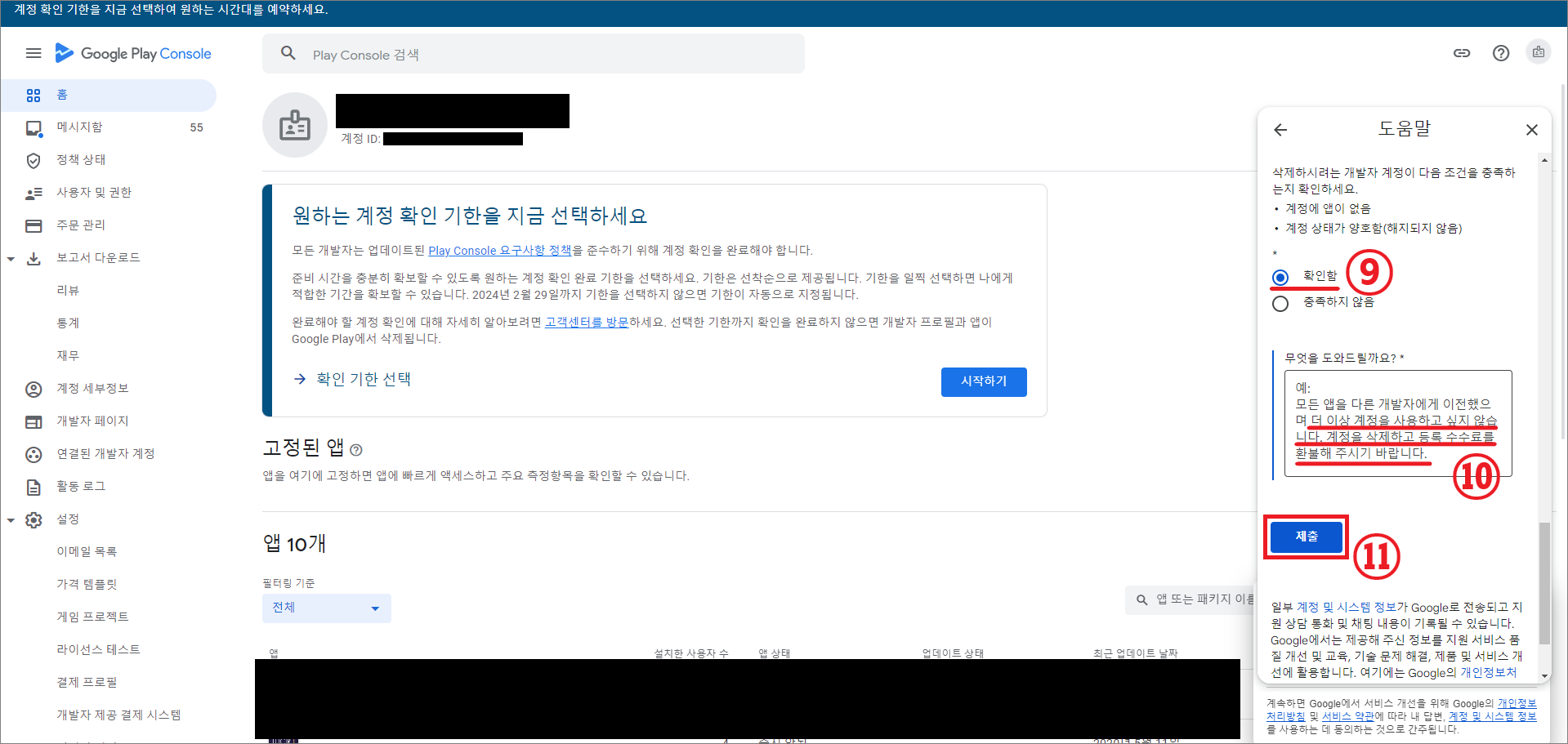This screenshot has width=1568, height=744.
Task: Open the developer account badge icon
Action: pos(1539,52)
